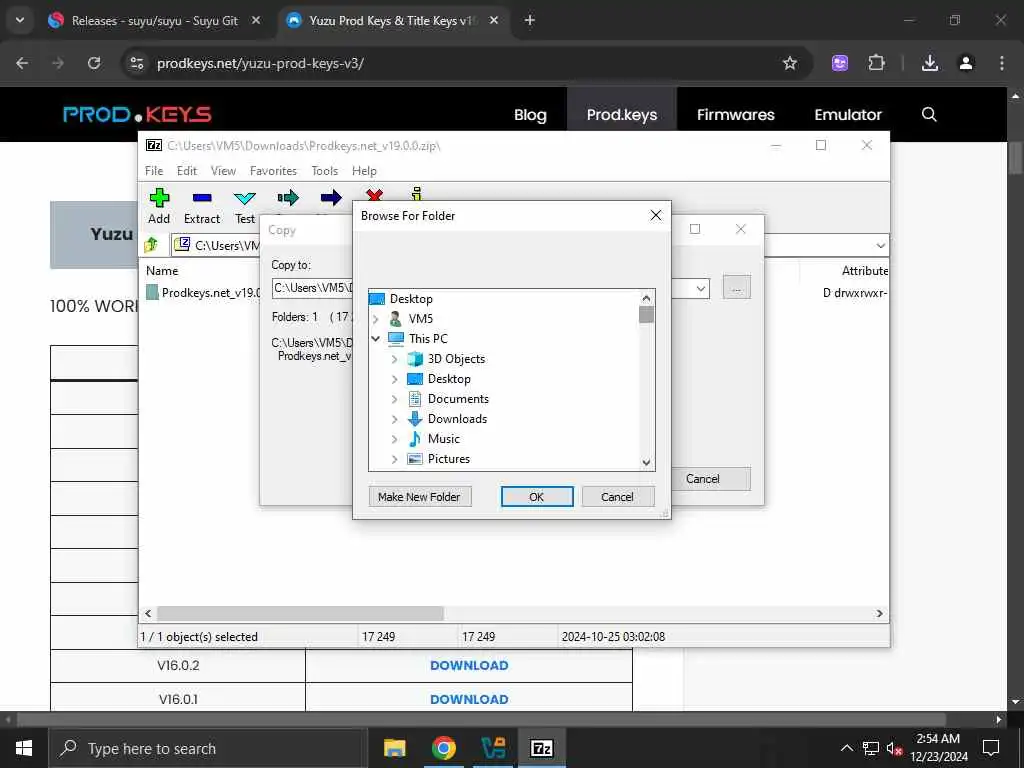Open File Explorer from taskbar
The width and height of the screenshot is (1024, 768).
394,748
